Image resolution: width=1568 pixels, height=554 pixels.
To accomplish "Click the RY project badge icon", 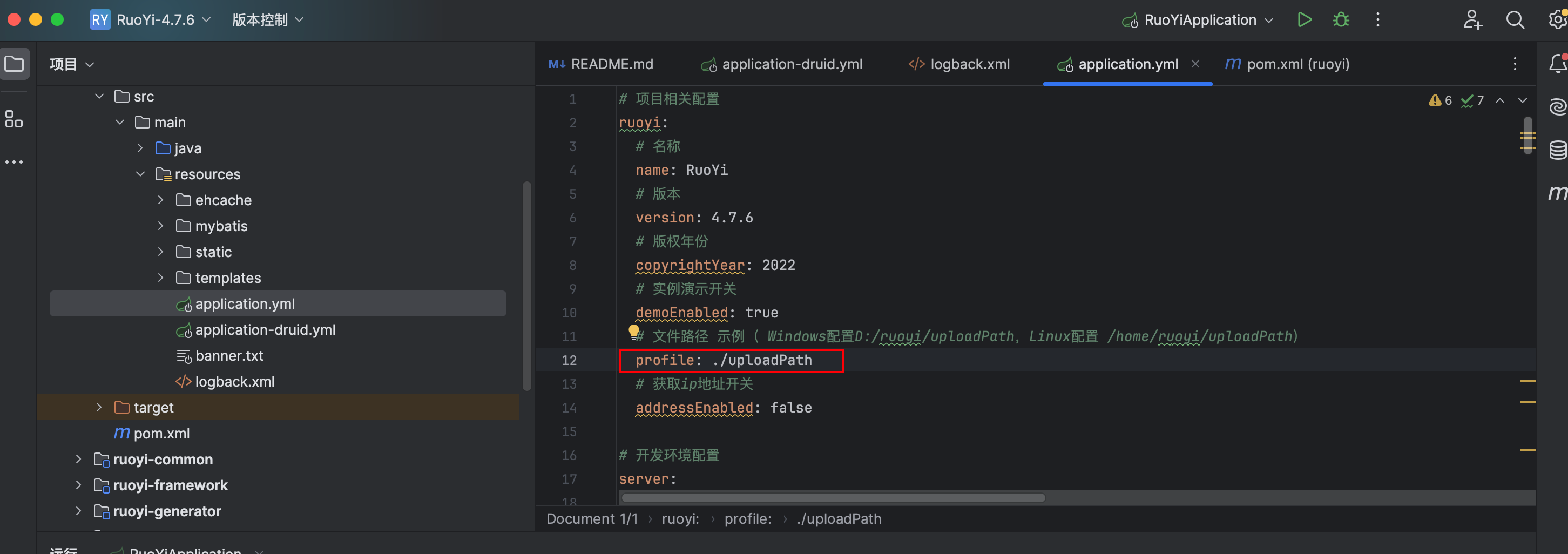I will coord(100,20).
